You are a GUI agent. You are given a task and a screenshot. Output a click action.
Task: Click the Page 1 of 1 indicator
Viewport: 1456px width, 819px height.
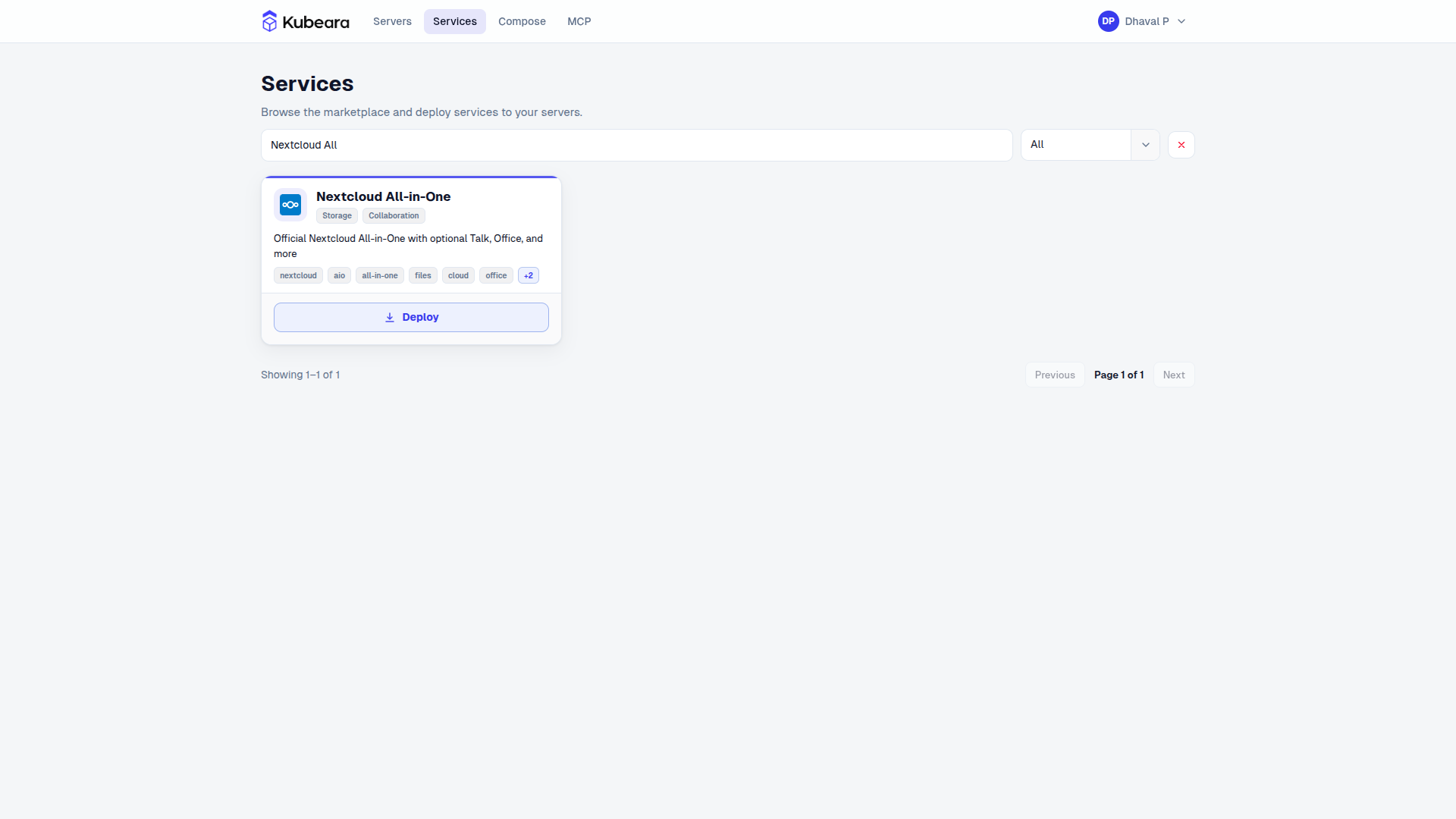pyautogui.click(x=1119, y=375)
